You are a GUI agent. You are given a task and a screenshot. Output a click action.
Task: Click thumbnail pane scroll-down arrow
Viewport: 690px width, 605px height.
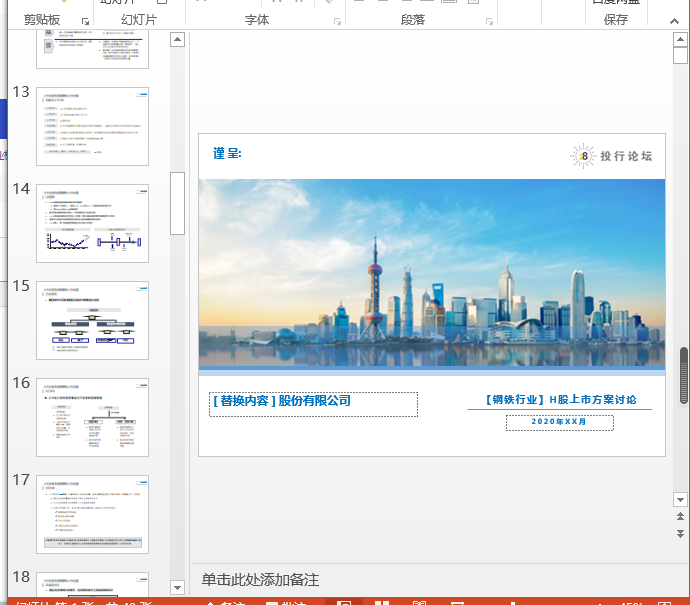coord(177,587)
